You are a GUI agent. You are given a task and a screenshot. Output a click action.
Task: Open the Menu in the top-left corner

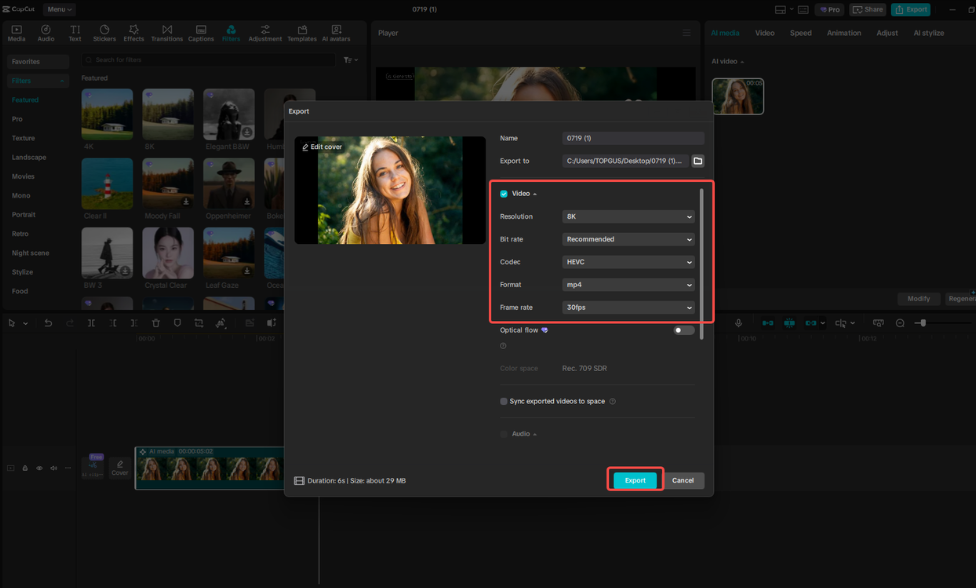(x=57, y=9)
